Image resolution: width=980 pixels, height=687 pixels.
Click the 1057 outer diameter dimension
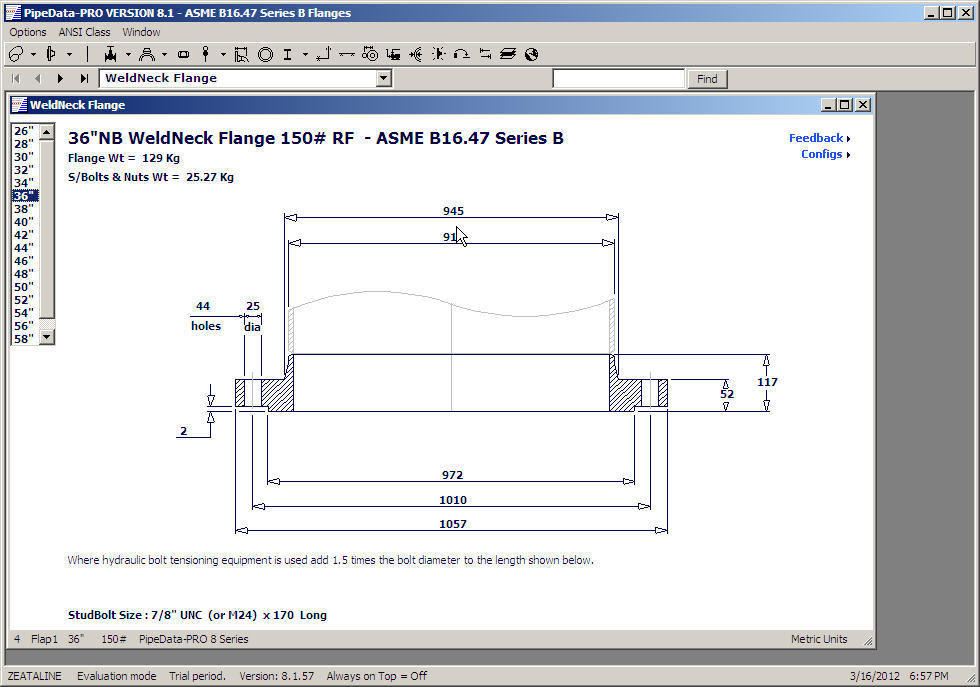click(x=452, y=524)
